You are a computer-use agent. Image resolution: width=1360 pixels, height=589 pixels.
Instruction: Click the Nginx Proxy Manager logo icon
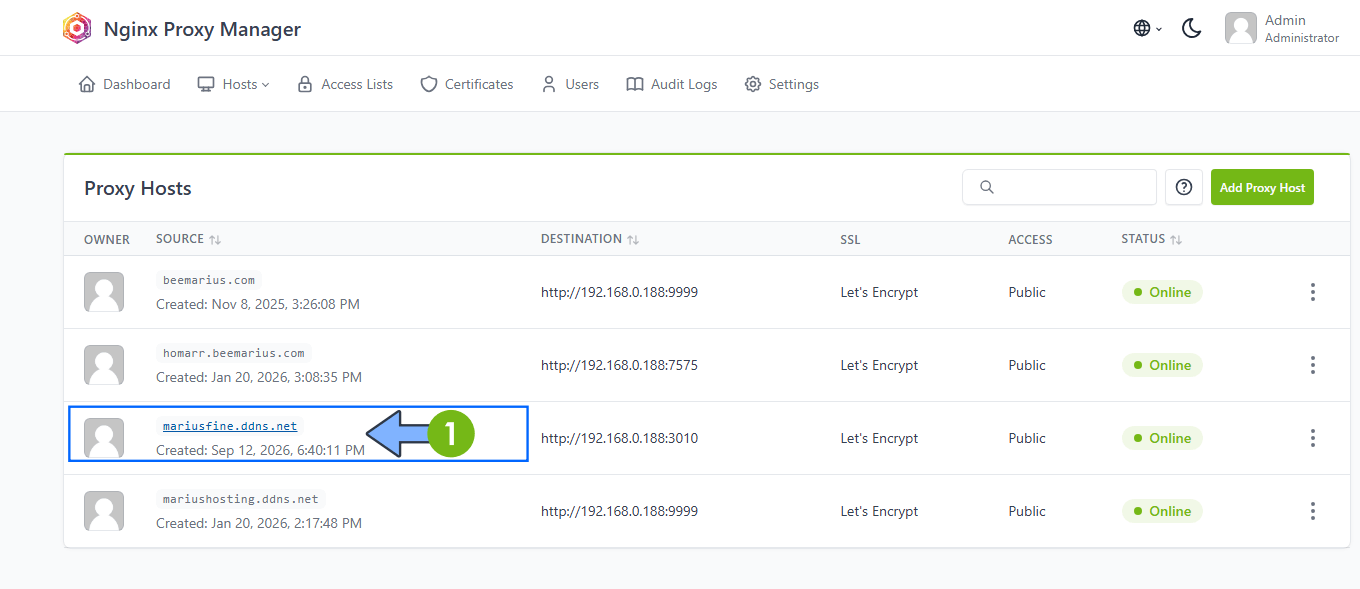pyautogui.click(x=77, y=29)
